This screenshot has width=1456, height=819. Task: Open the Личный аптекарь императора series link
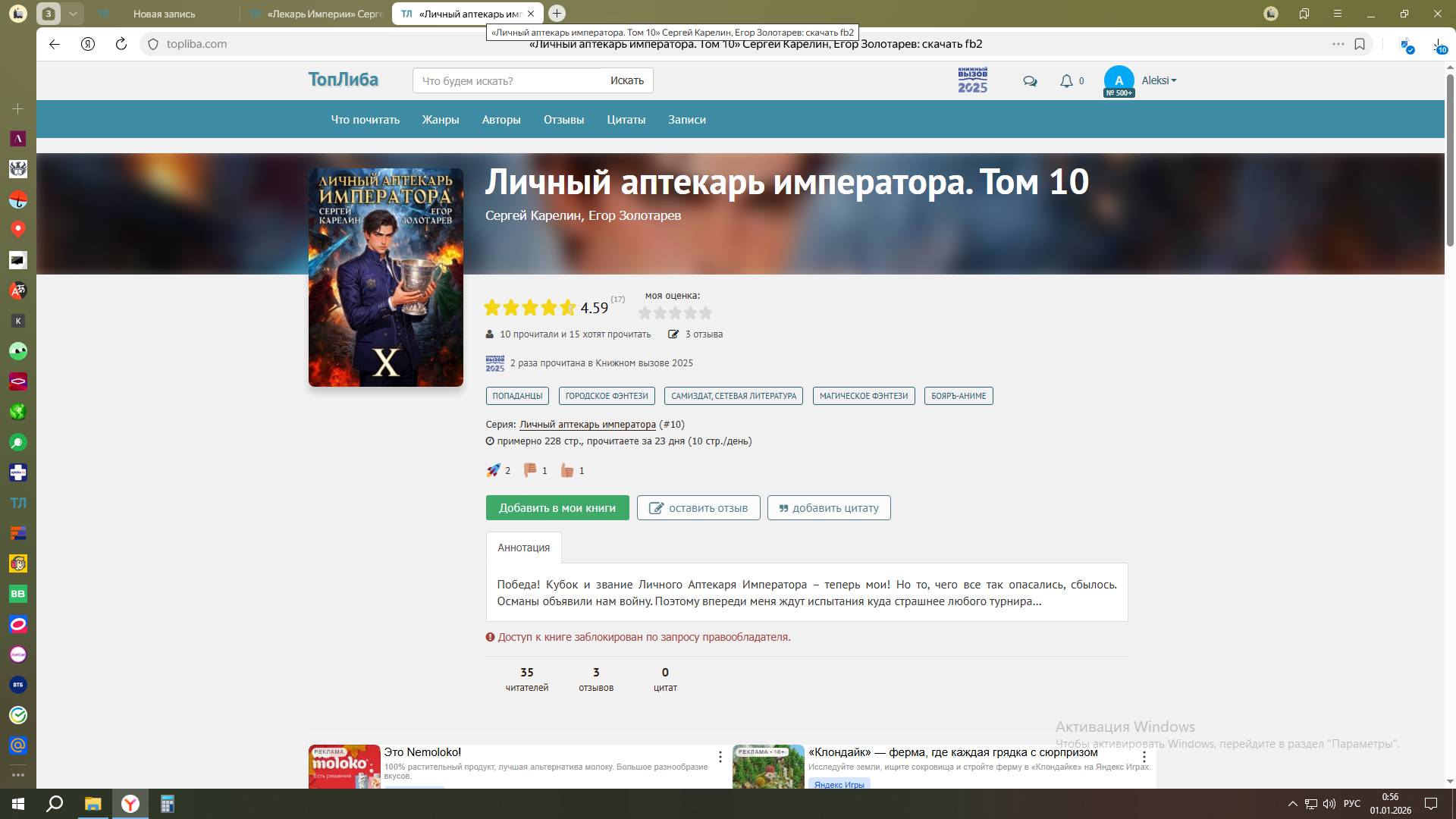[587, 425]
